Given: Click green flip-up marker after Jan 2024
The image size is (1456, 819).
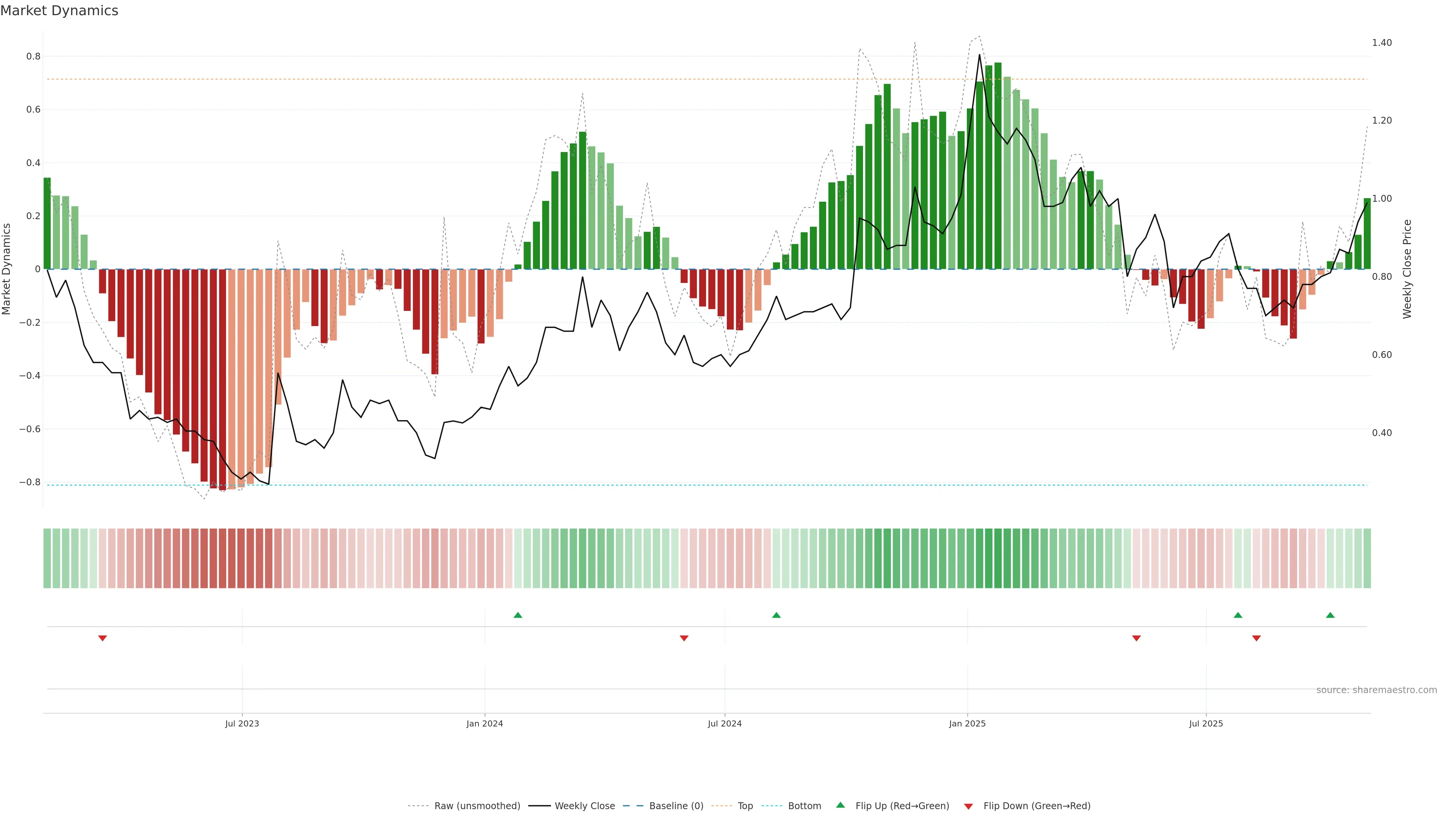Looking at the screenshot, I should pos(518,615).
